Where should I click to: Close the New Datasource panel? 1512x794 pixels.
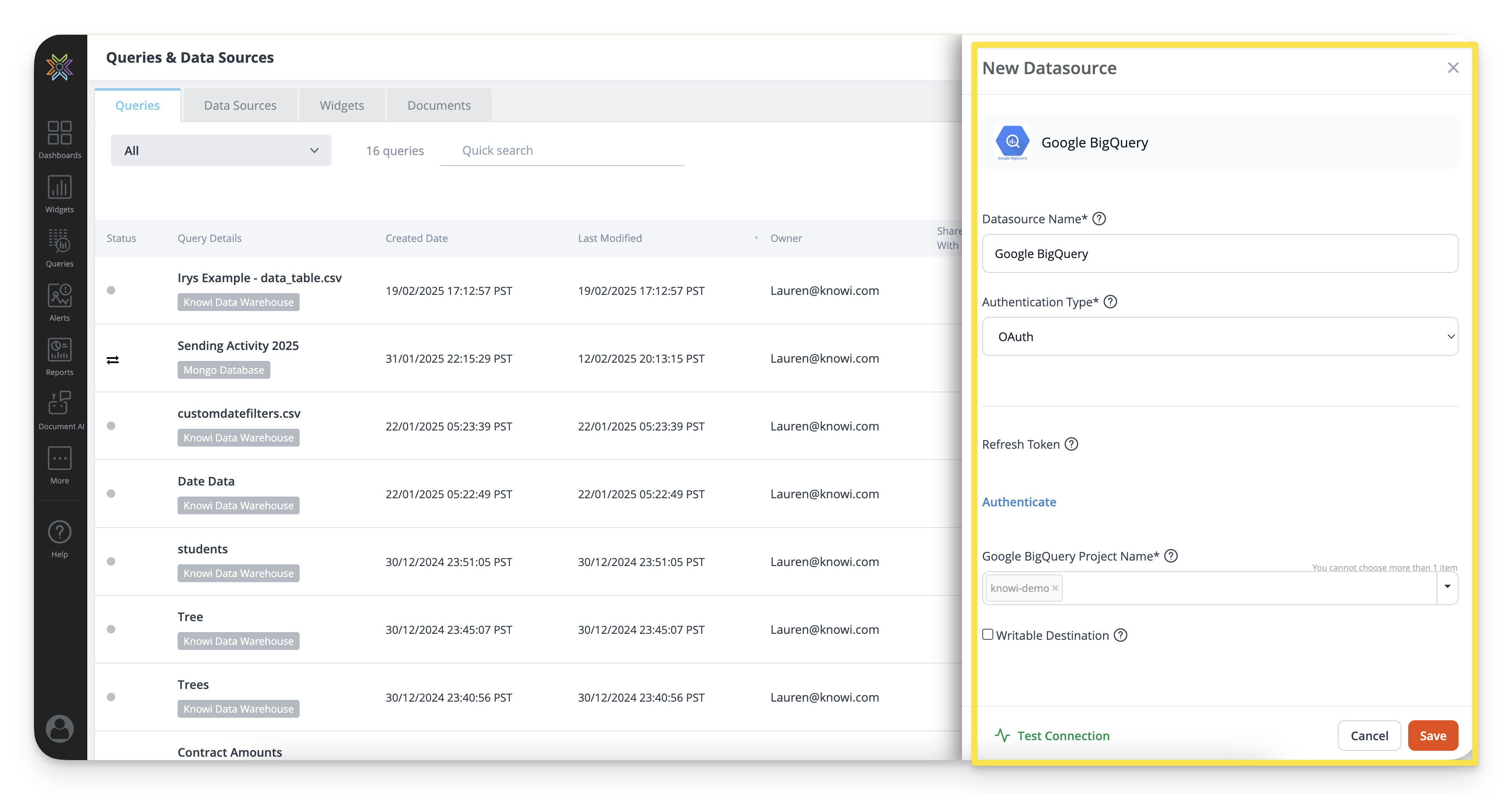(x=1453, y=68)
